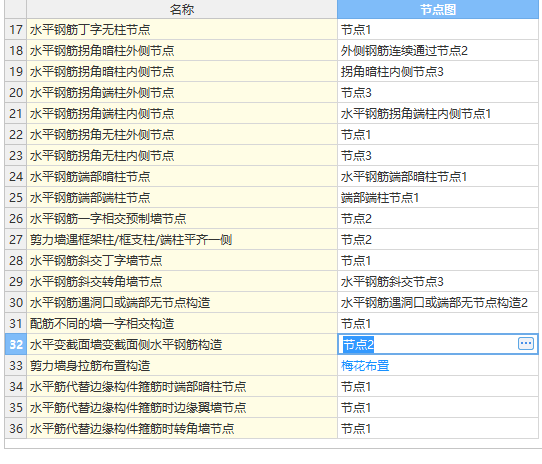Click the 节点3 value in row 20

point(438,93)
